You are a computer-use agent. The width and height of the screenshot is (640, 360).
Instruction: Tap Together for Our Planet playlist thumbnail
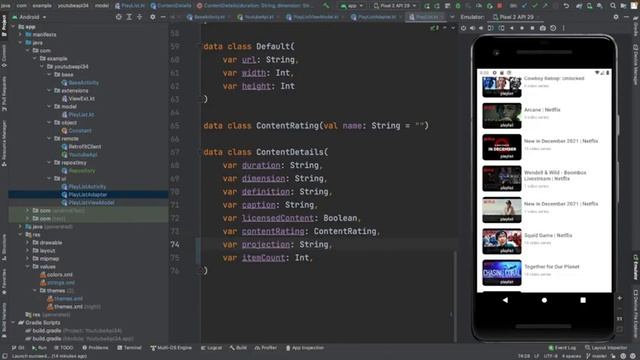[x=502, y=273]
